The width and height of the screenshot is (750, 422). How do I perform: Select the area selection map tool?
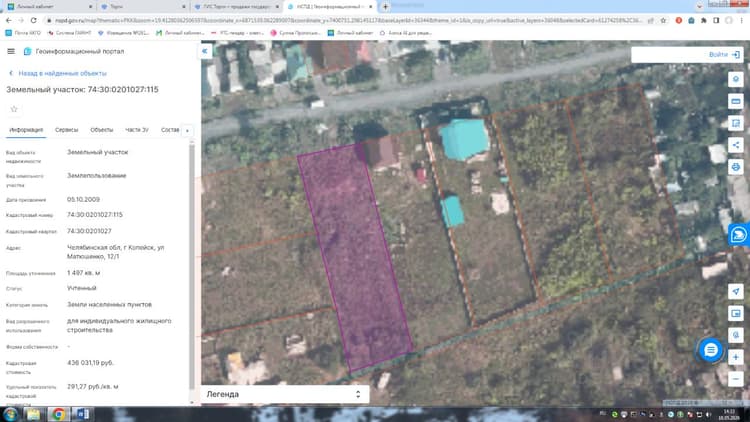[x=736, y=123]
